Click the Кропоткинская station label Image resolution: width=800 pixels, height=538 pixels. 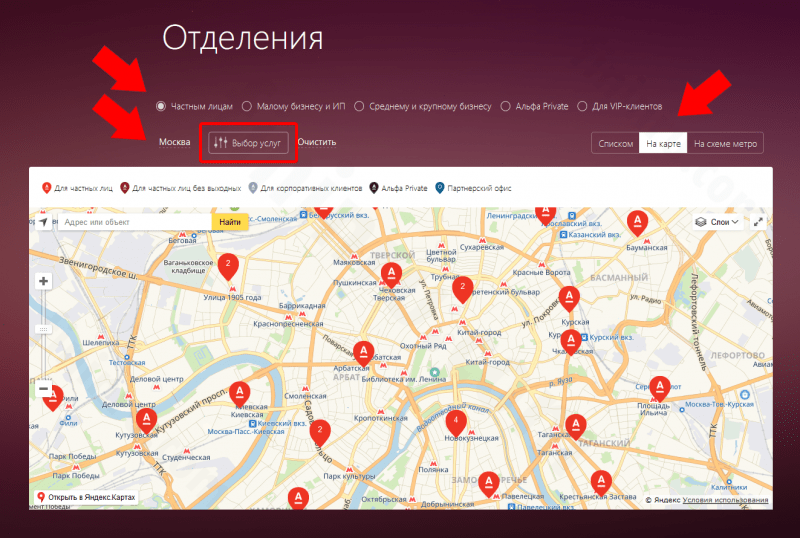coord(381,418)
